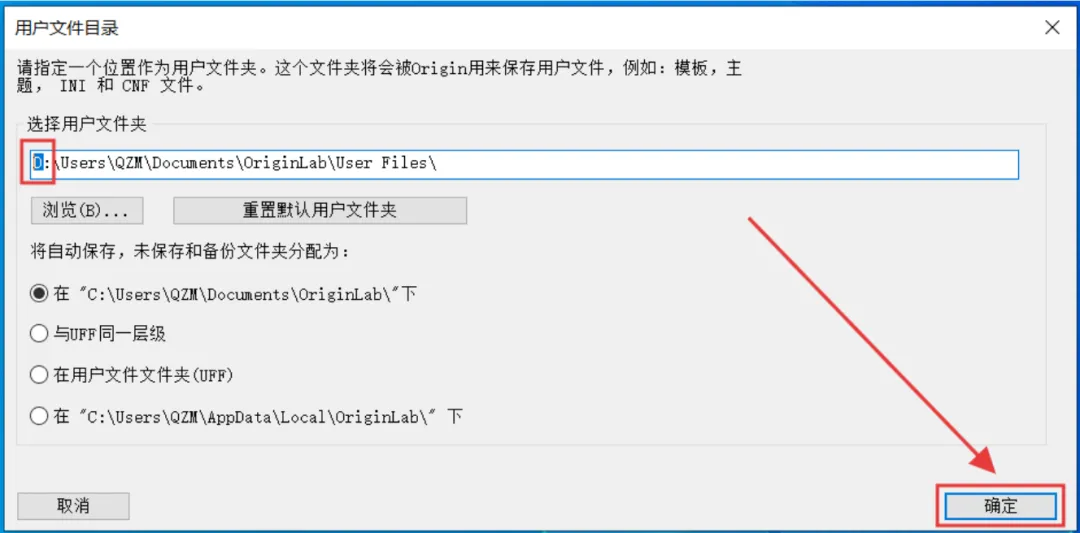
Task: Click 确定 to confirm folder
Action: coord(1000,506)
